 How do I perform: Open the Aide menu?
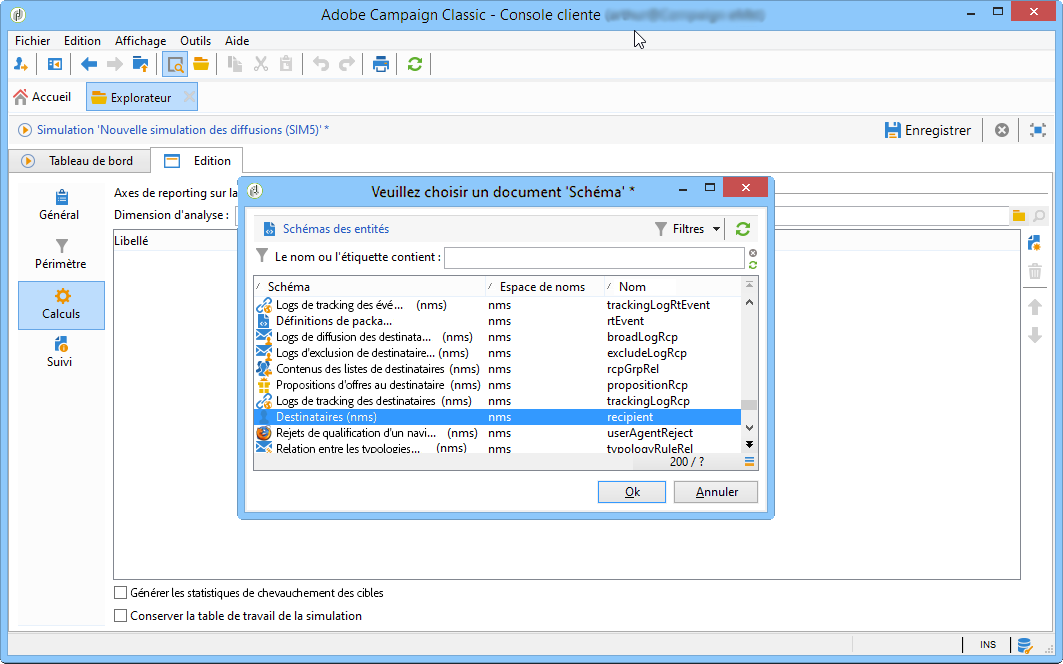click(x=237, y=41)
